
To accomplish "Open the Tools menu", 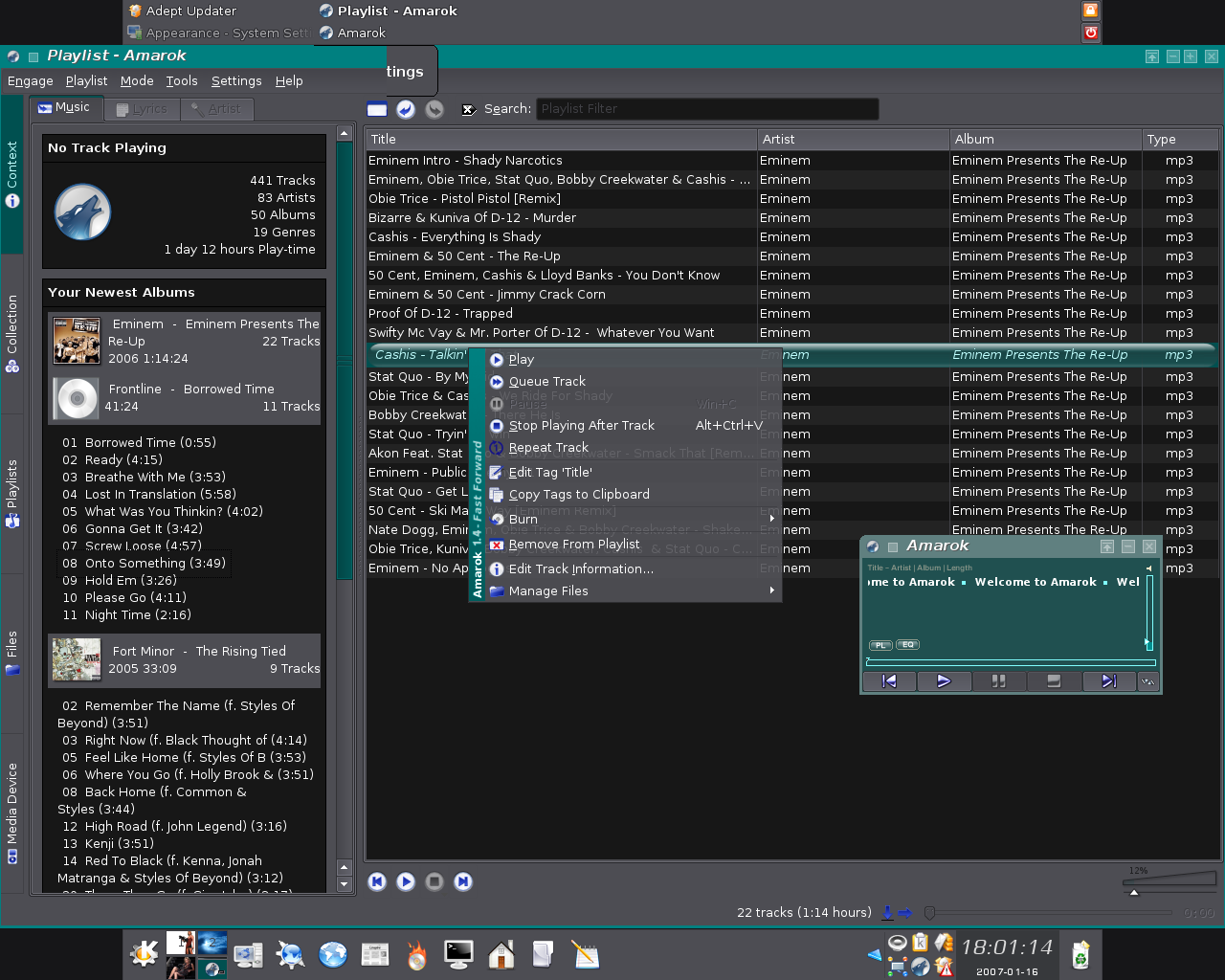I will (x=182, y=81).
